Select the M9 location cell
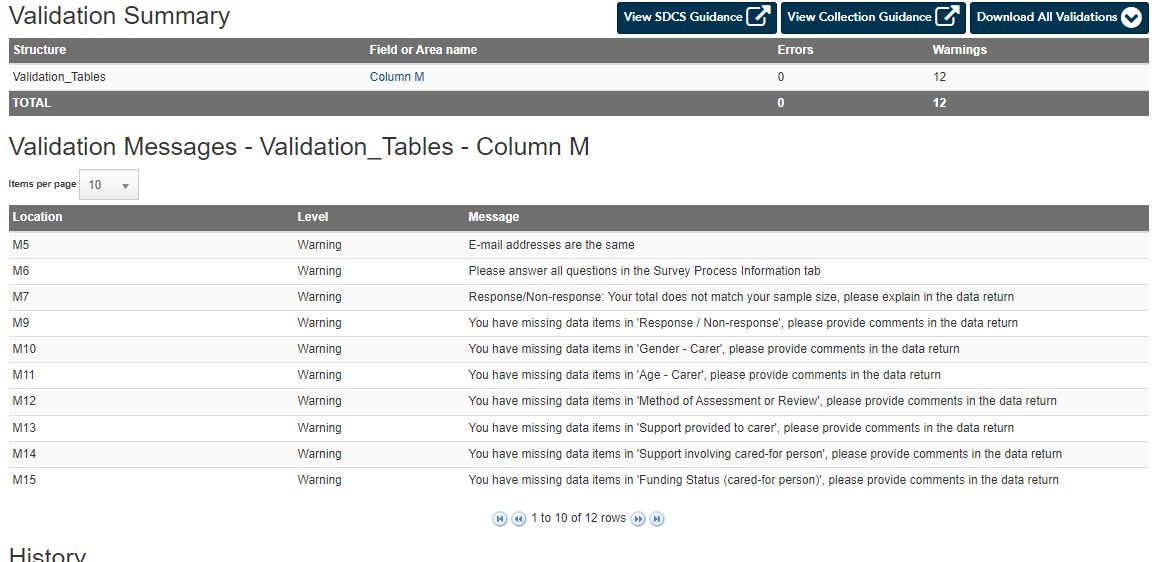This screenshot has height=562, width=1165. 21,323
